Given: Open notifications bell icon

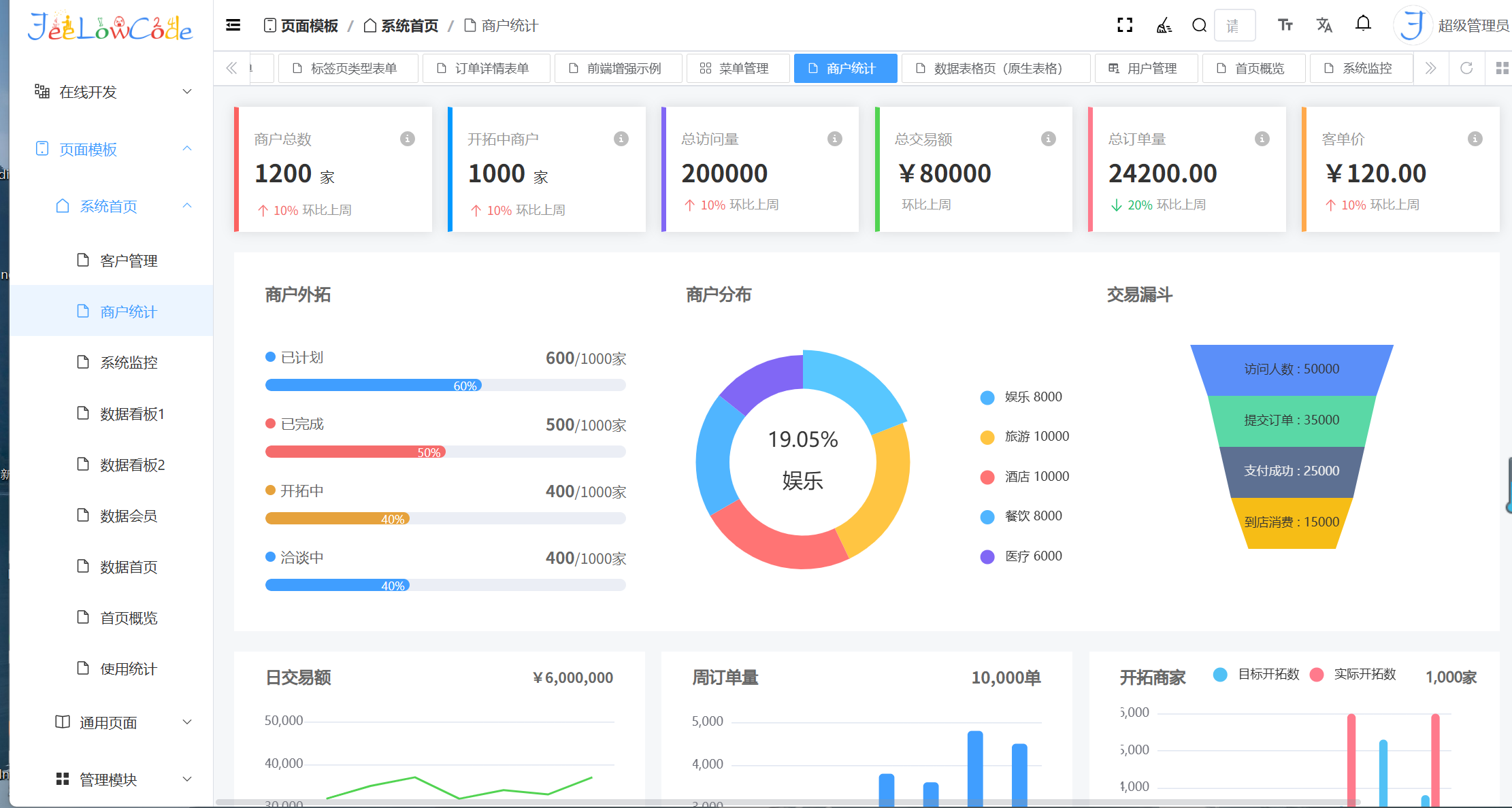Looking at the screenshot, I should 1363,24.
